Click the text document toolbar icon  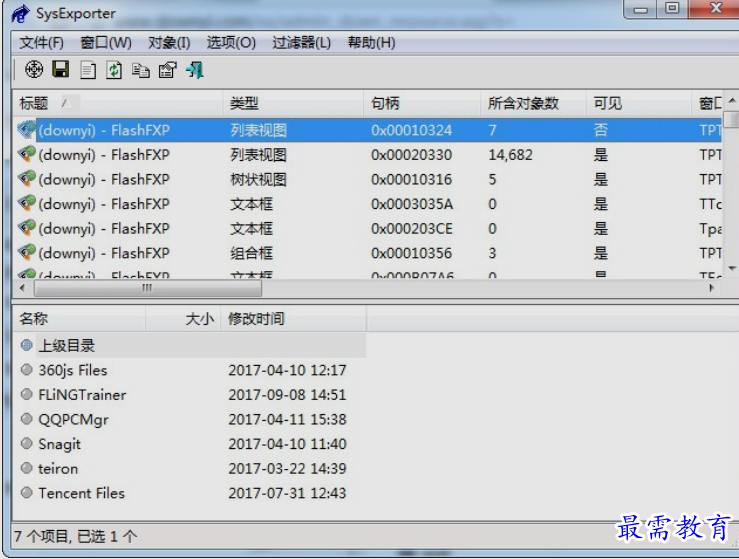click(x=88, y=70)
